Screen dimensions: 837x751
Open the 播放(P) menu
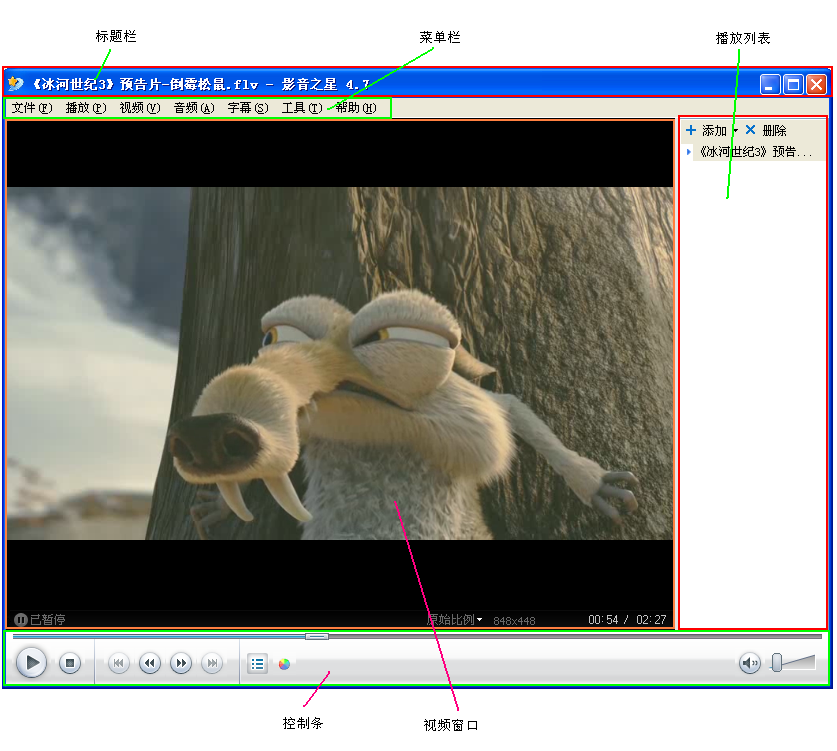tap(85, 108)
